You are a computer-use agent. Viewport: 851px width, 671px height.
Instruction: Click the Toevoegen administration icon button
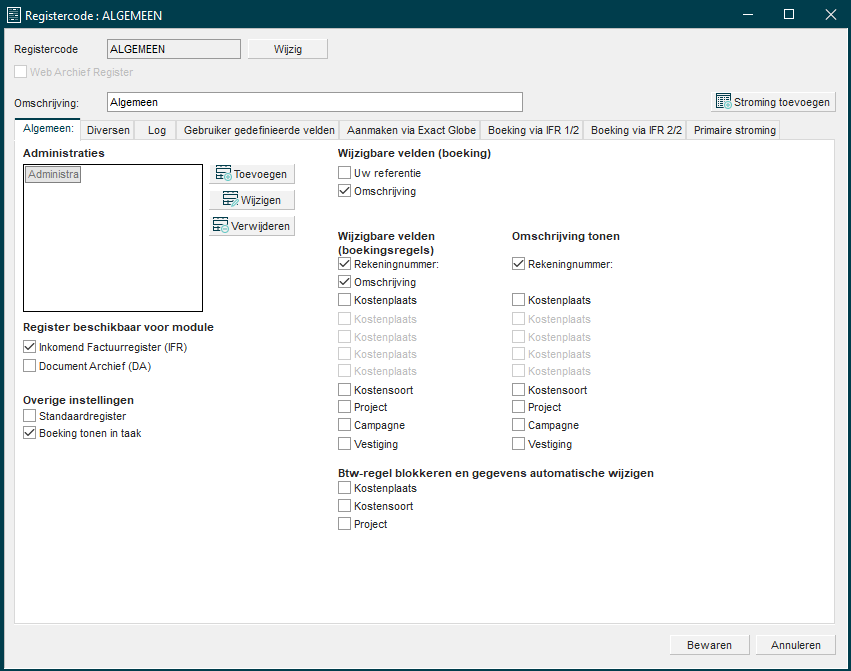pos(252,174)
